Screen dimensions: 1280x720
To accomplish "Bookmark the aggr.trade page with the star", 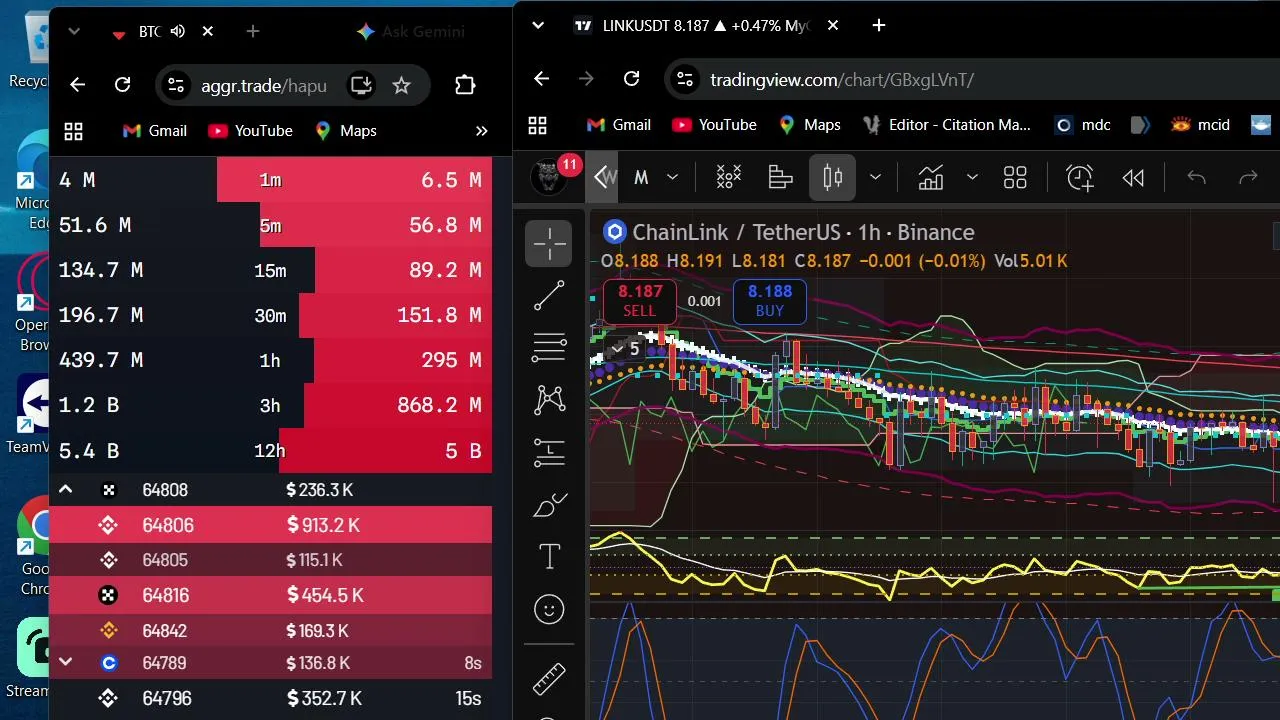I will pos(401,85).
